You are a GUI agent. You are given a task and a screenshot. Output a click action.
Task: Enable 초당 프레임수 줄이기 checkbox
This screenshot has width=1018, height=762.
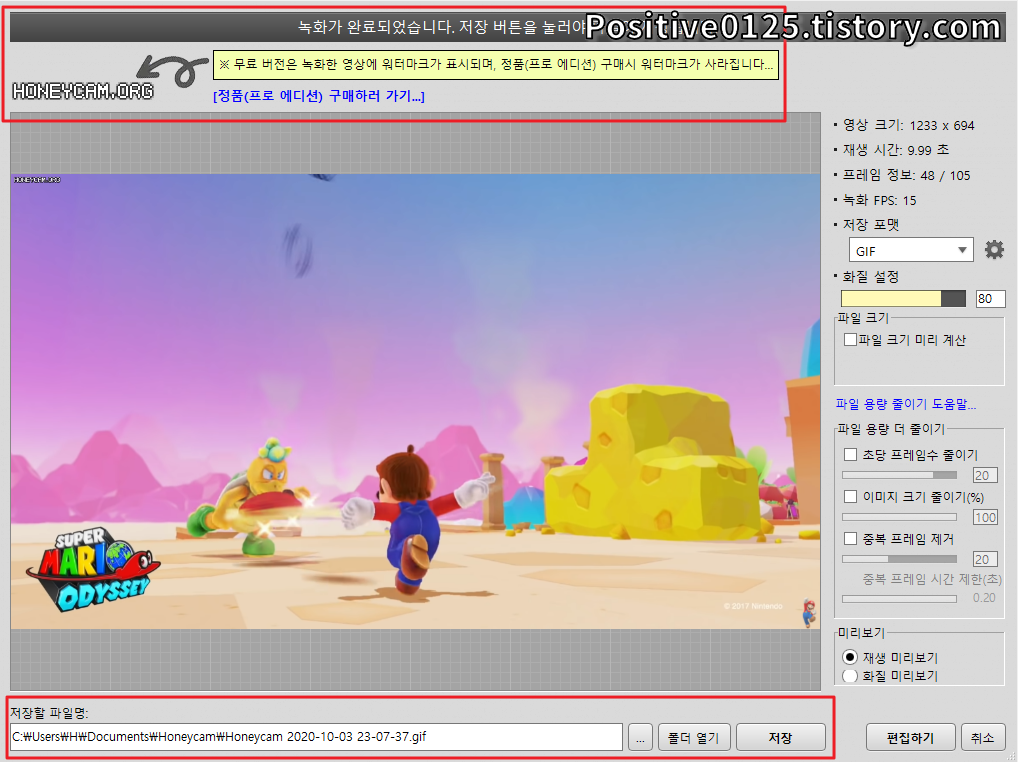850,454
